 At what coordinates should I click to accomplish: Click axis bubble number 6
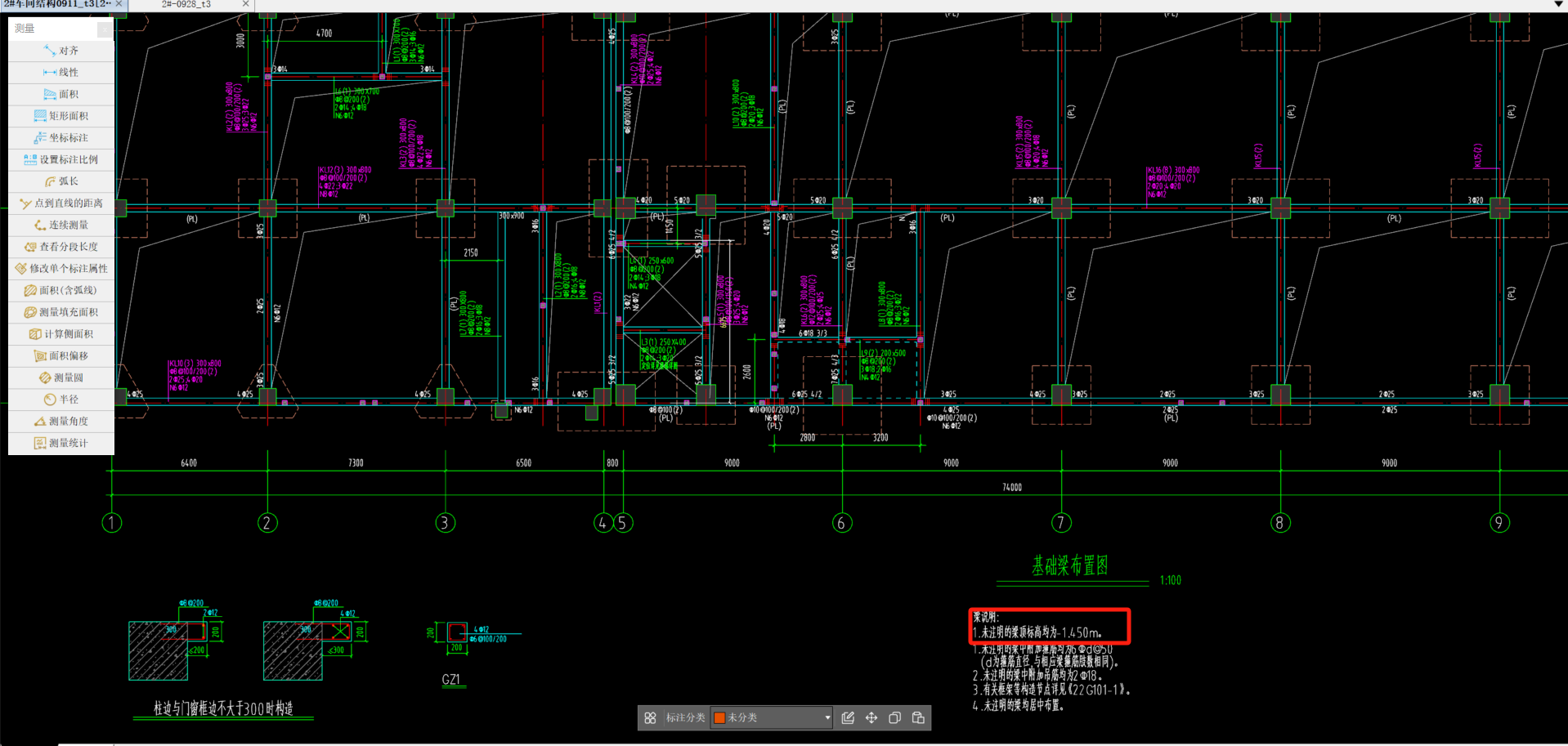(x=842, y=523)
